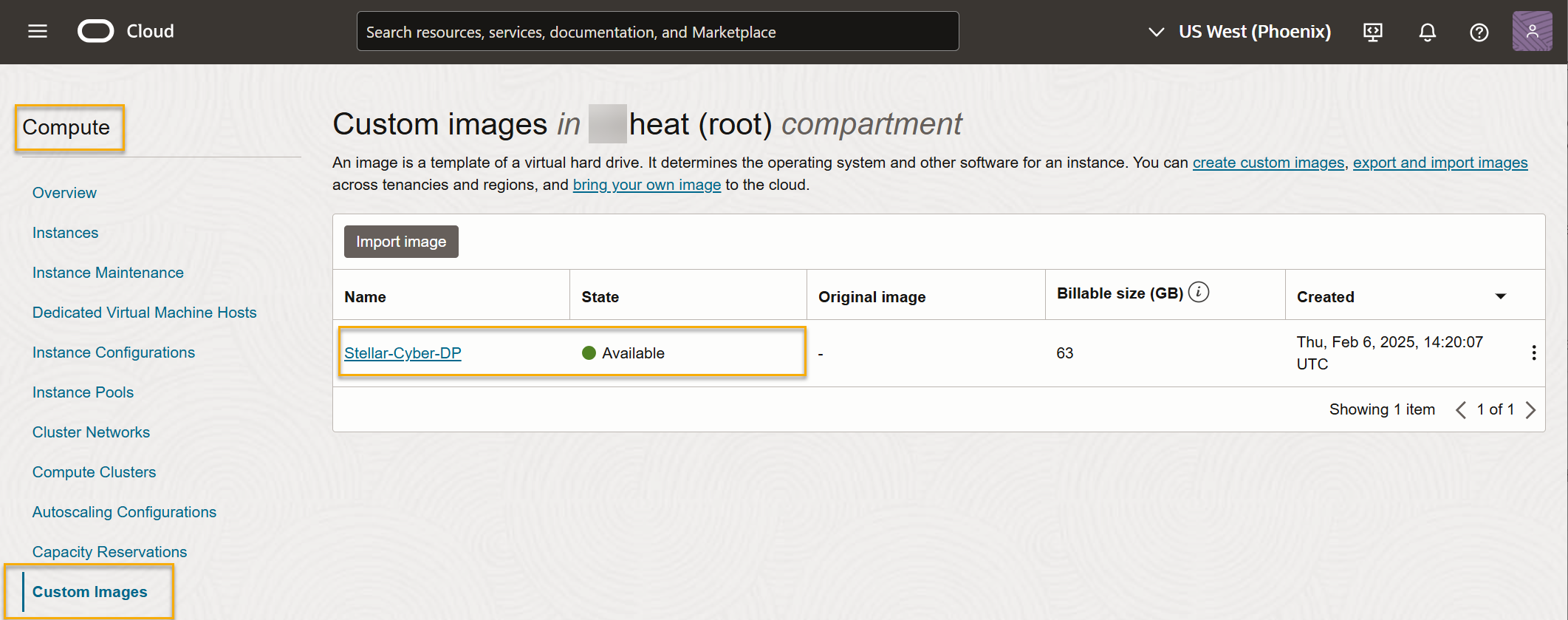The height and width of the screenshot is (620, 1568).
Task: Select Instances in the Compute sidebar
Action: coord(65,233)
